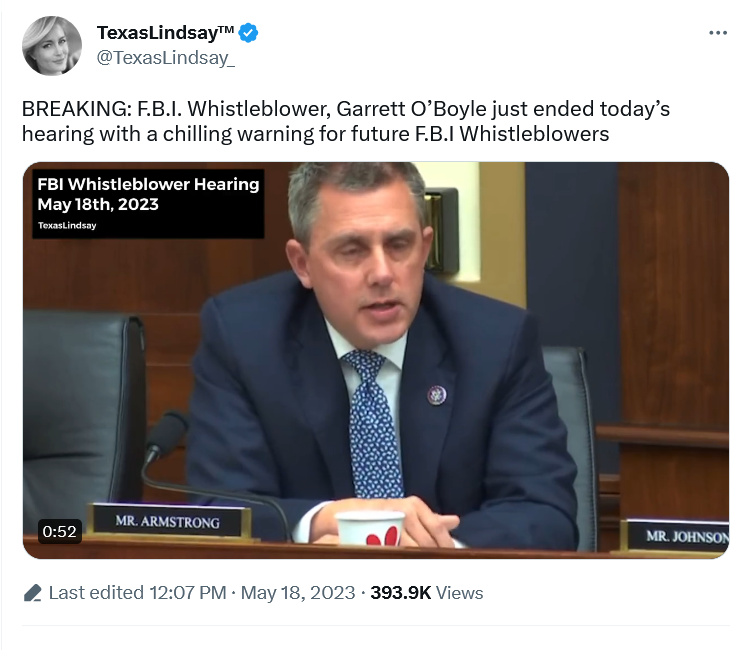This screenshot has height=650, width=748.
Task: Open TexasLindsay's profile avatar photo
Action: pyautogui.click(x=52, y=46)
